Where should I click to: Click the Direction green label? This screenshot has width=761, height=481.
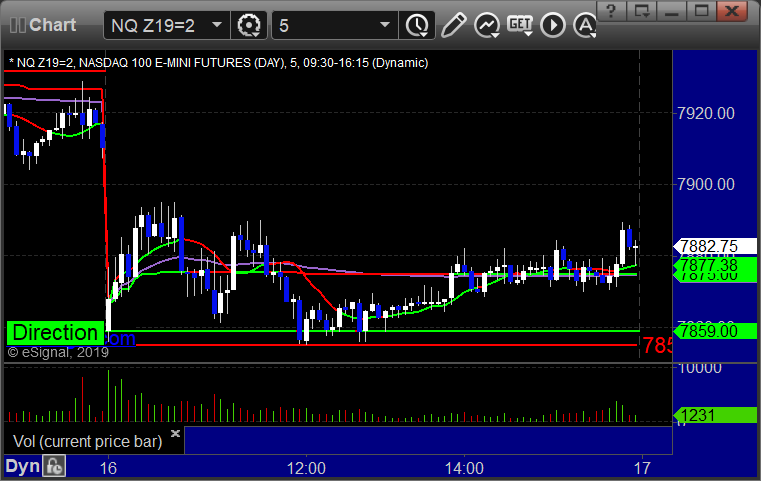pos(55,333)
